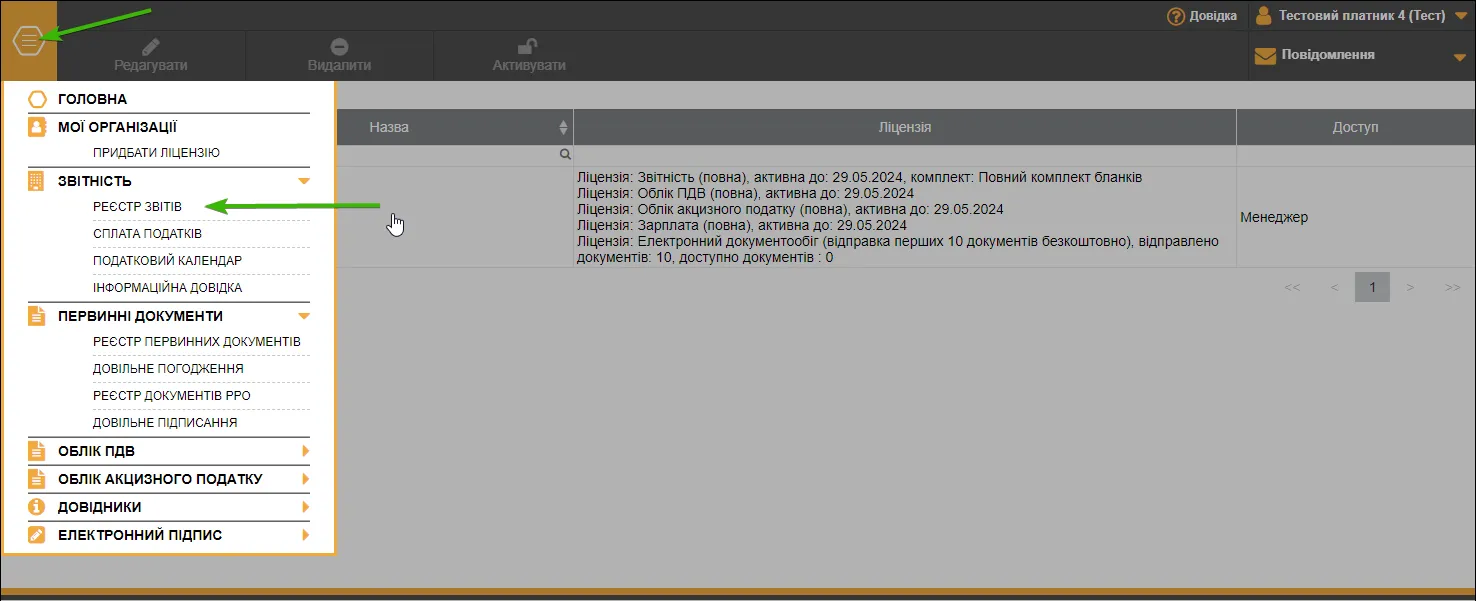The image size is (1476, 601).
Task: Click the ДОВІДНИКИ menu heading
Action: pyautogui.click(x=100, y=507)
